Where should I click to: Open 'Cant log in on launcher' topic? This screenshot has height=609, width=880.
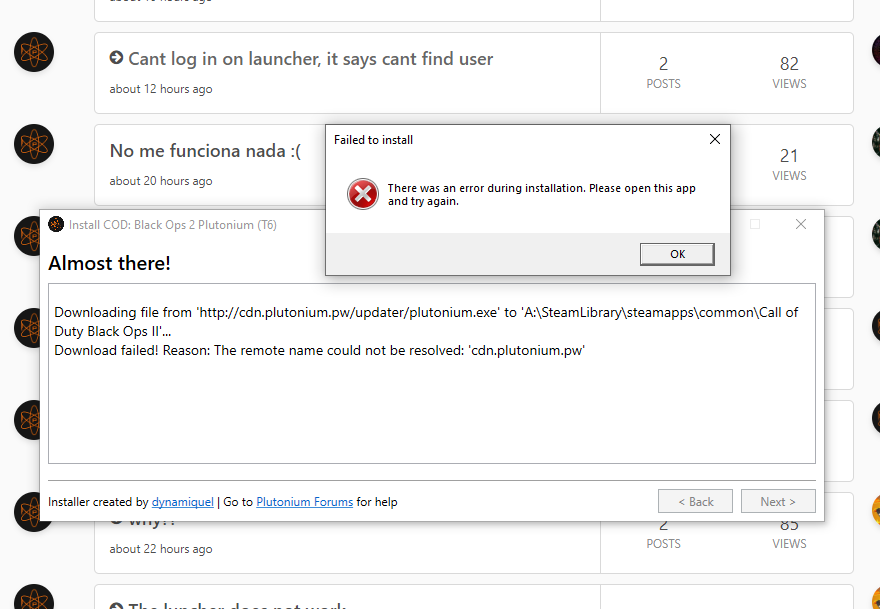point(310,58)
